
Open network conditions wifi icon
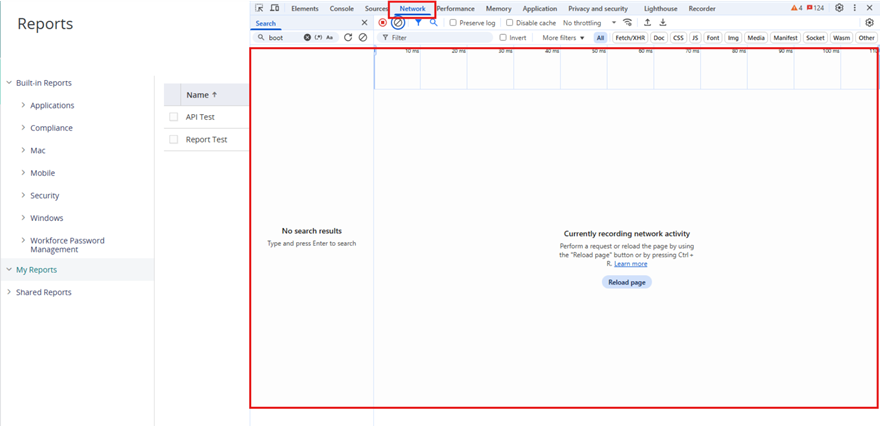pos(627,23)
